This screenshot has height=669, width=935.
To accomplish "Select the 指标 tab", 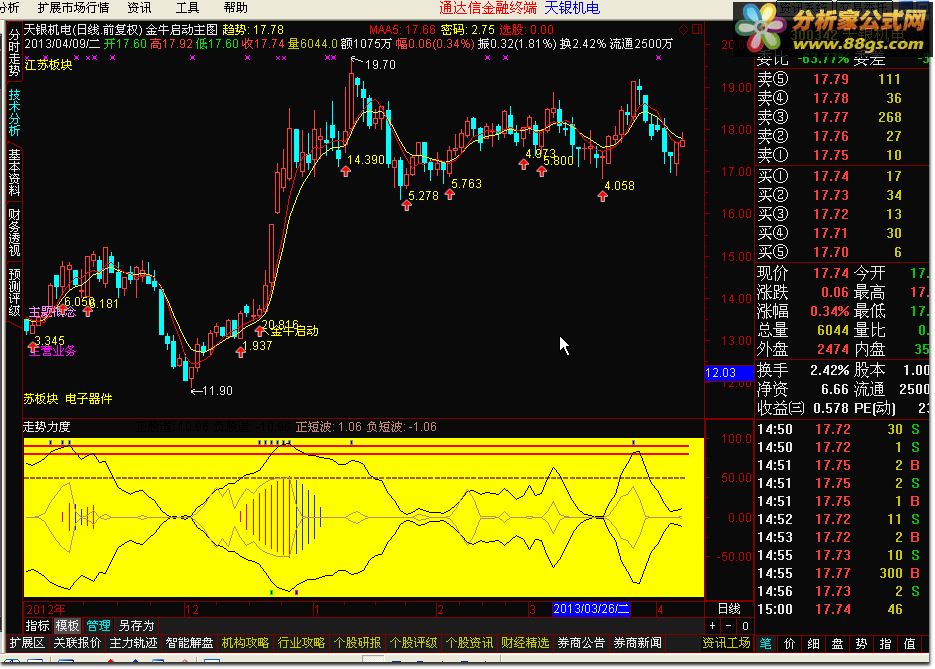I will pyautogui.click(x=37, y=625).
